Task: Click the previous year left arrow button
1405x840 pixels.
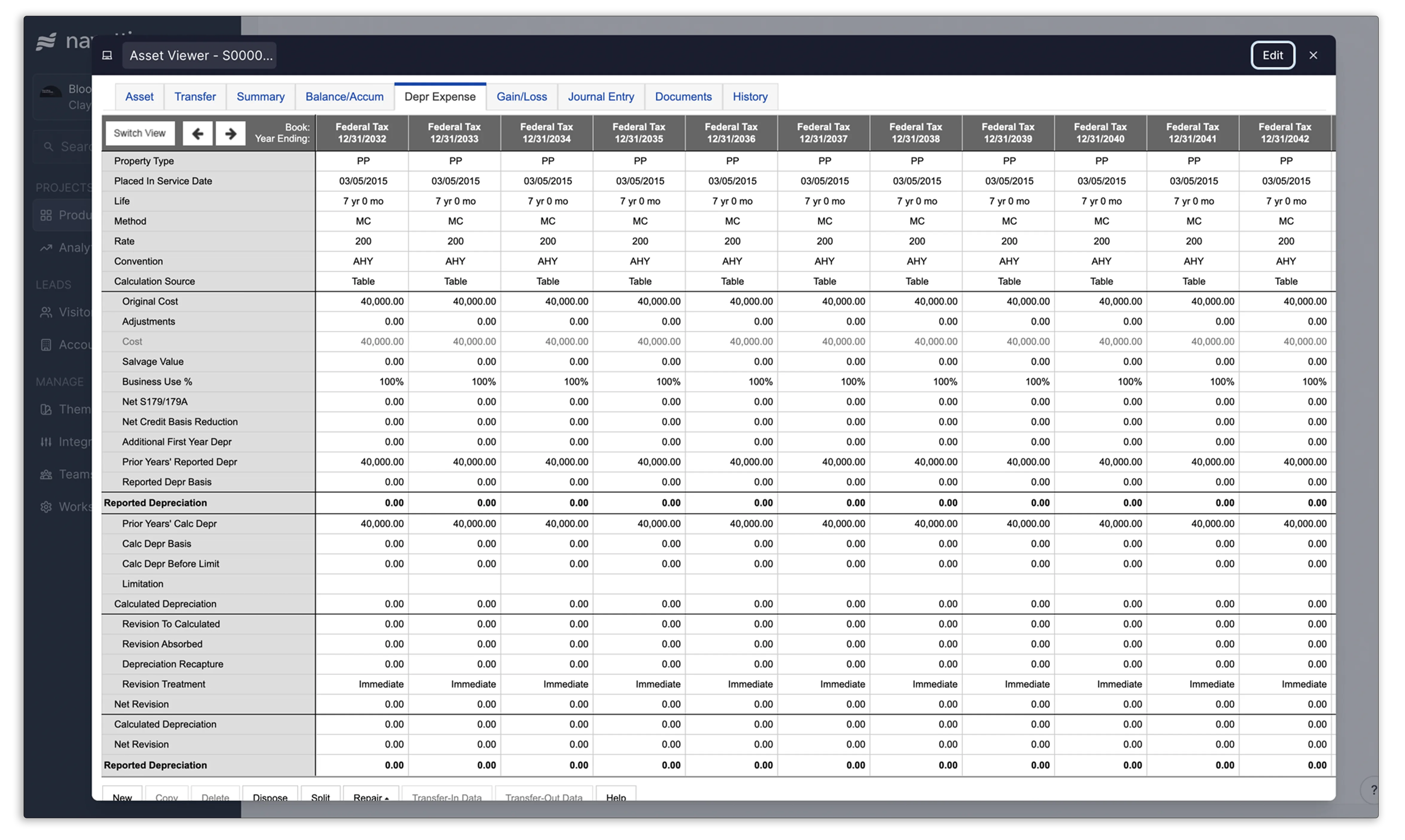Action: coord(197,134)
